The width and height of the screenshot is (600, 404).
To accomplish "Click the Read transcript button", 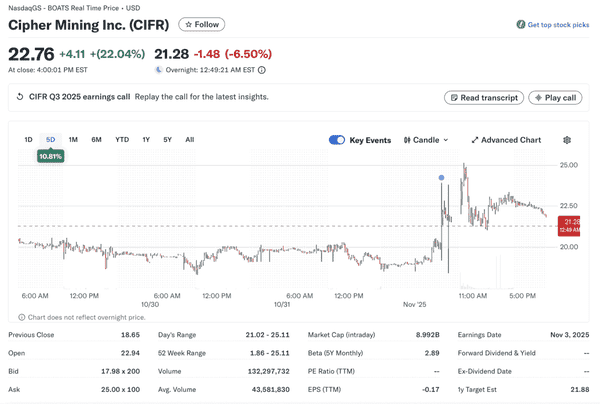I will coord(483,98).
